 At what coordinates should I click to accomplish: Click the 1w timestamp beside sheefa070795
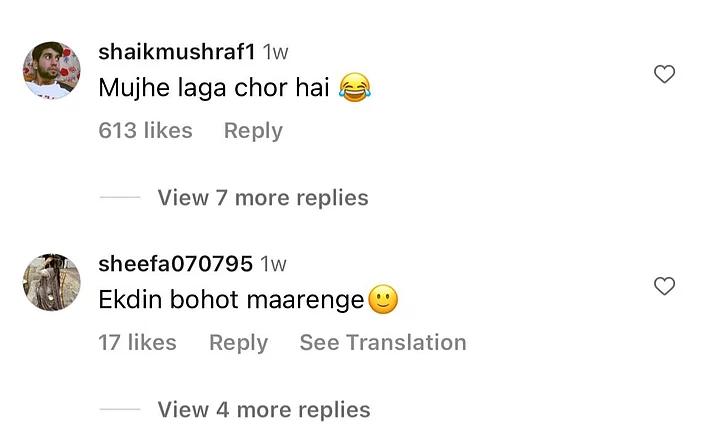(273, 264)
